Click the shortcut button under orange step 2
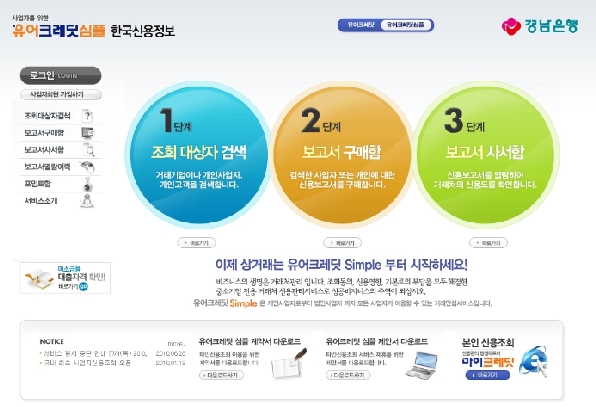 click(342, 243)
